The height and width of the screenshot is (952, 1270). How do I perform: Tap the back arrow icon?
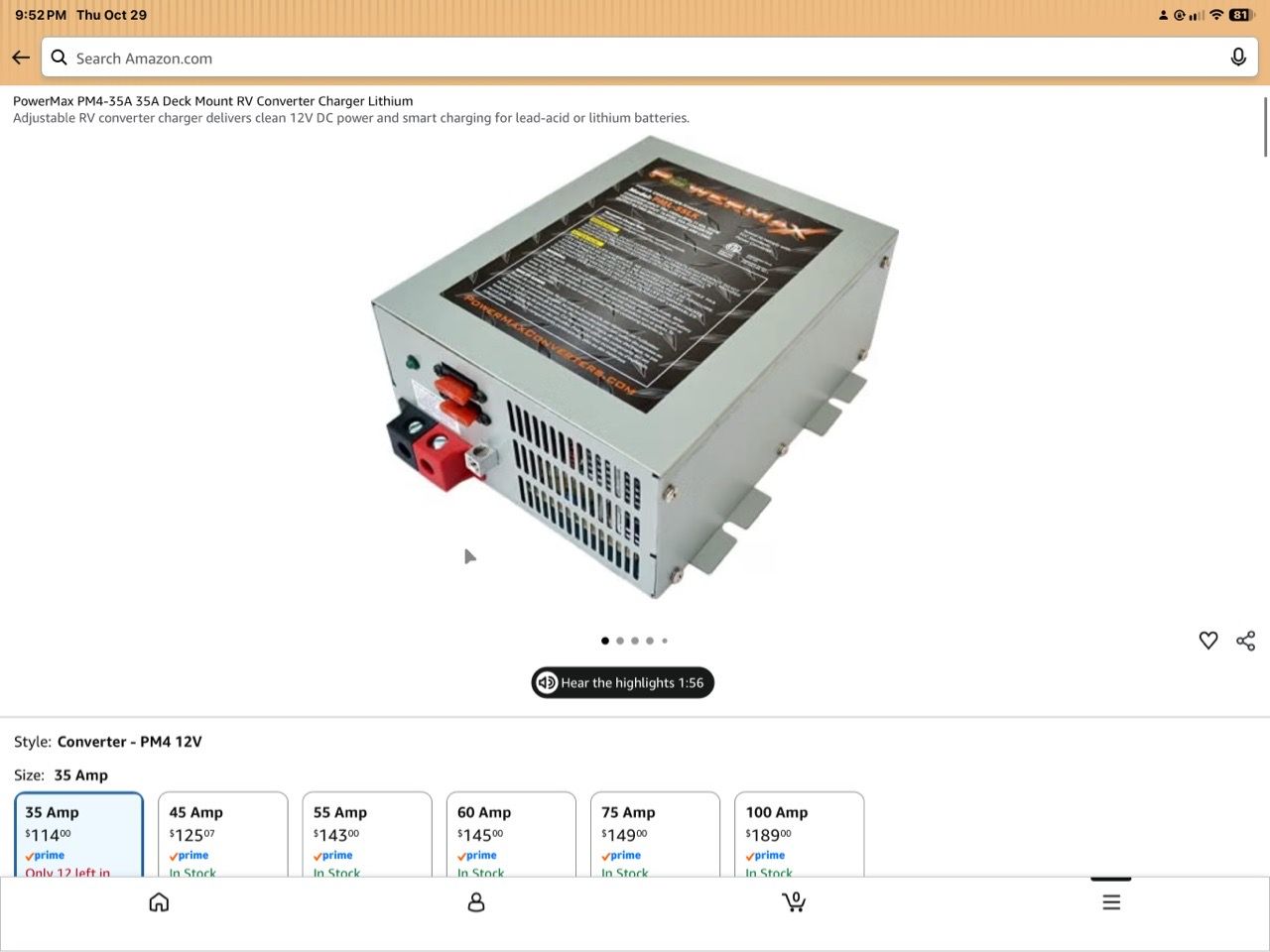21,58
